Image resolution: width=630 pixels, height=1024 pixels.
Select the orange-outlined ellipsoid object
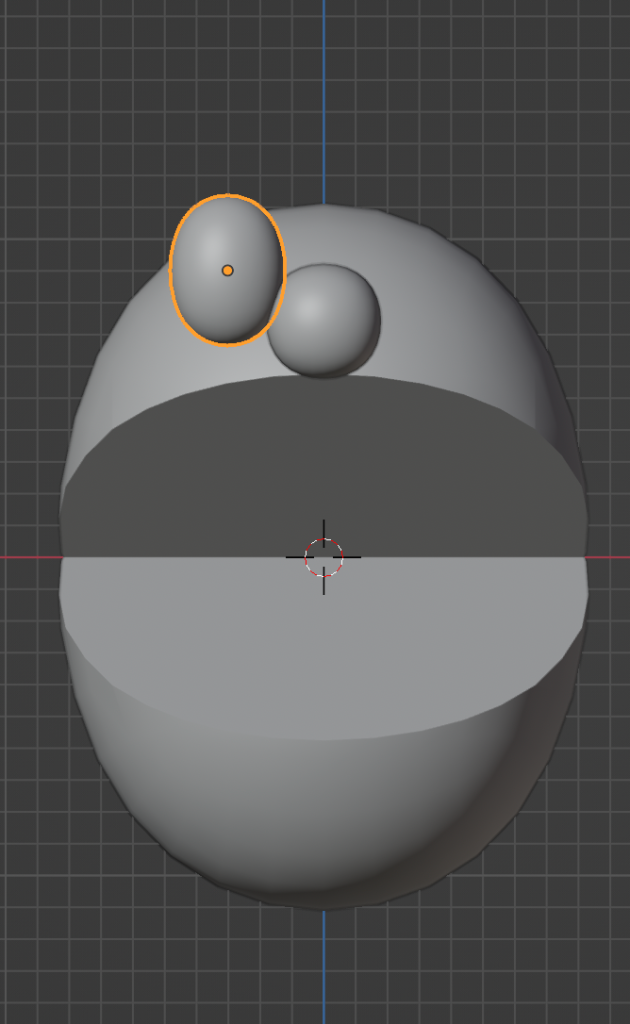coord(215,300)
